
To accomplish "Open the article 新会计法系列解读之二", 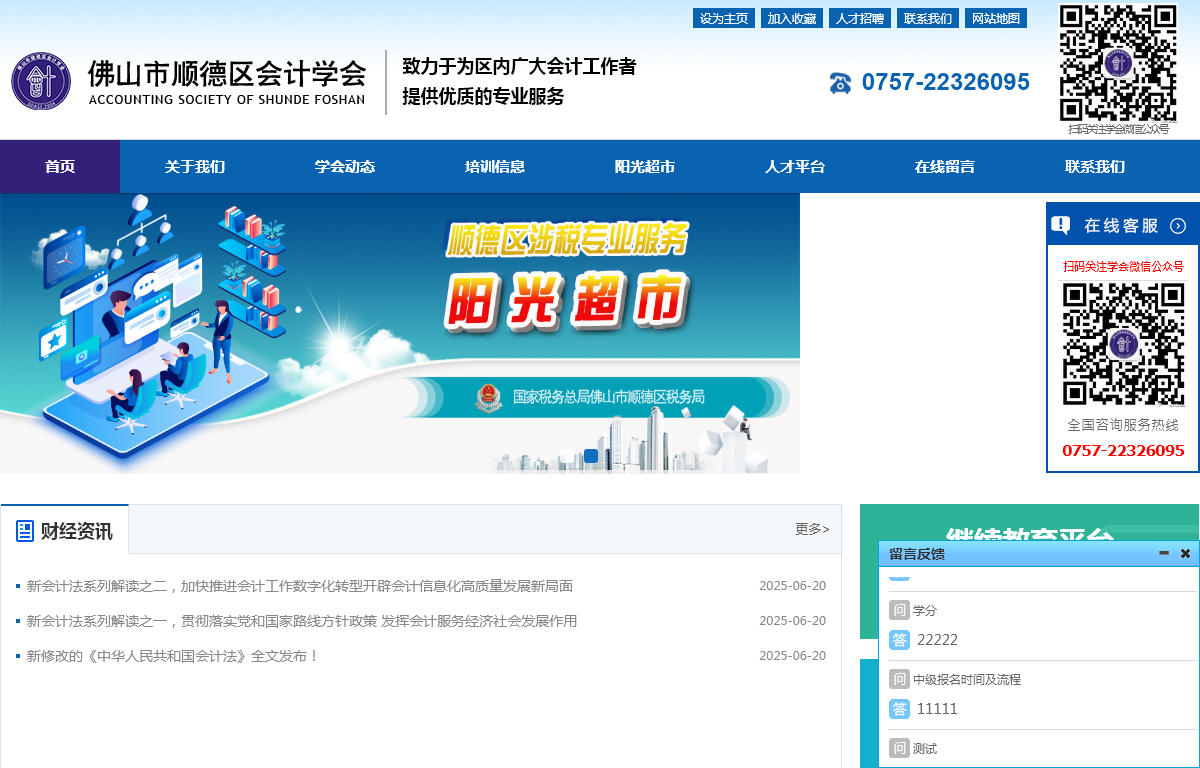I will (x=300, y=586).
